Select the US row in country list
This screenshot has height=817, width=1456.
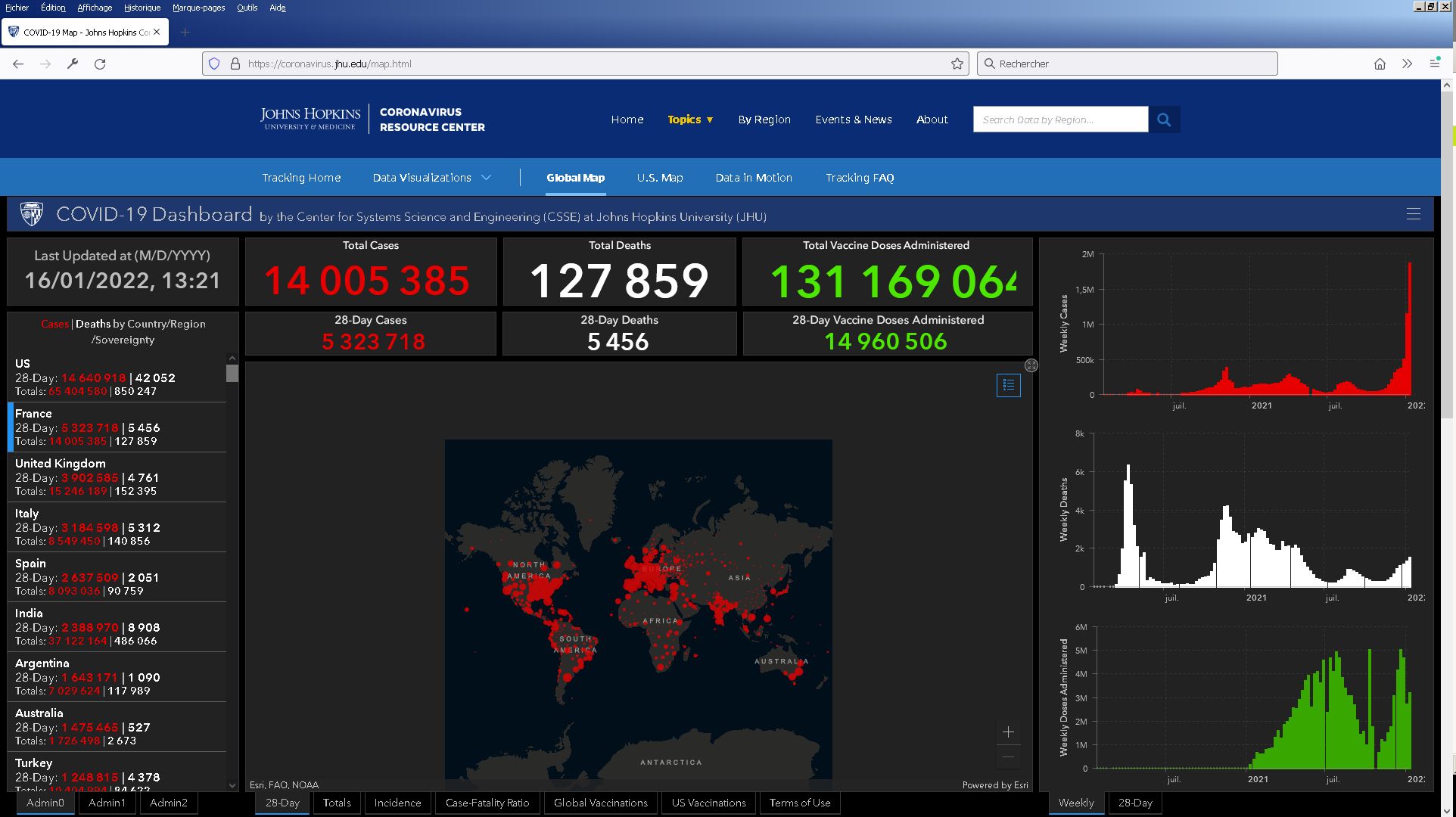(117, 377)
